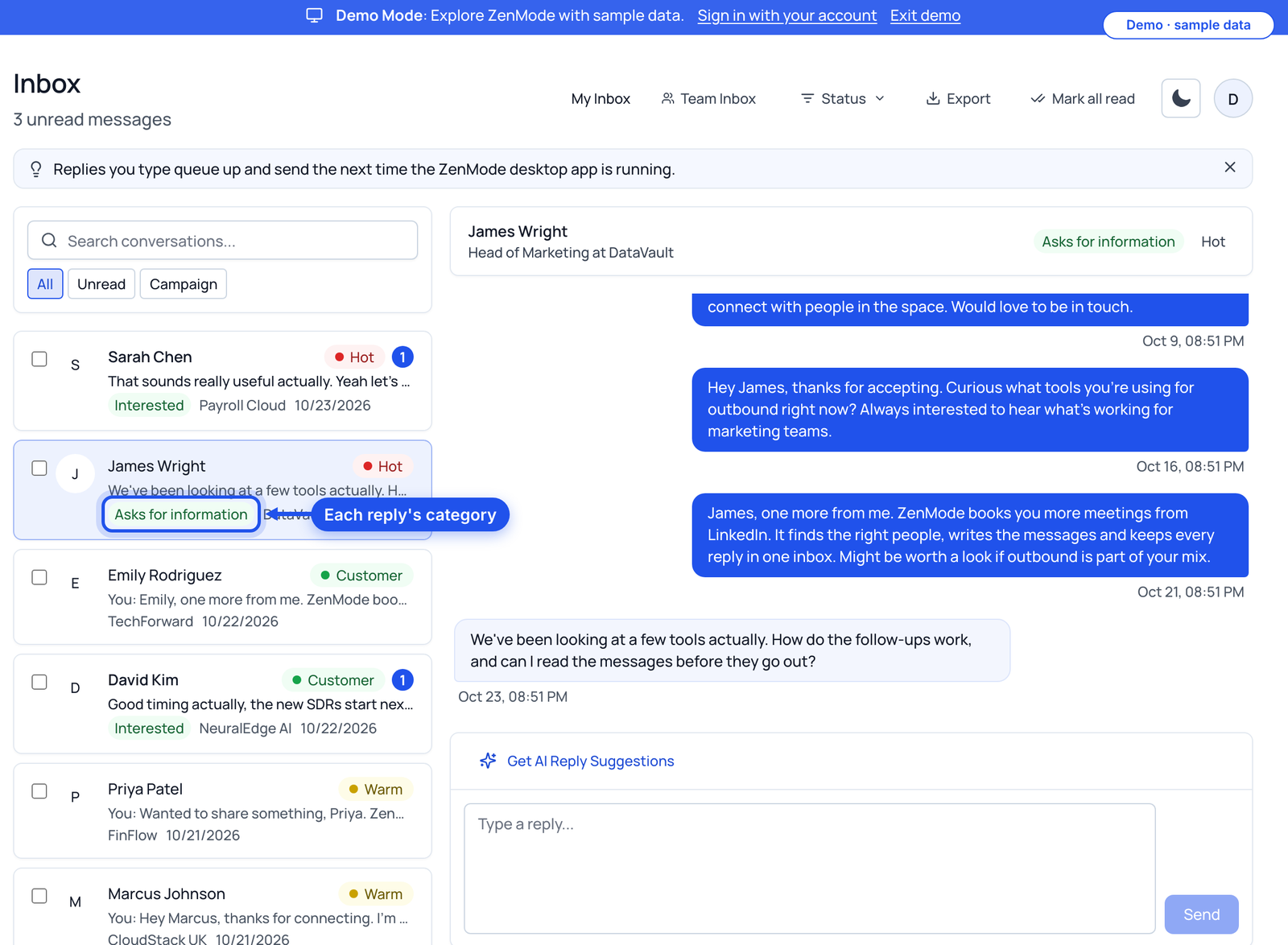
Task: Export the inbox conversations
Action: pos(958,98)
